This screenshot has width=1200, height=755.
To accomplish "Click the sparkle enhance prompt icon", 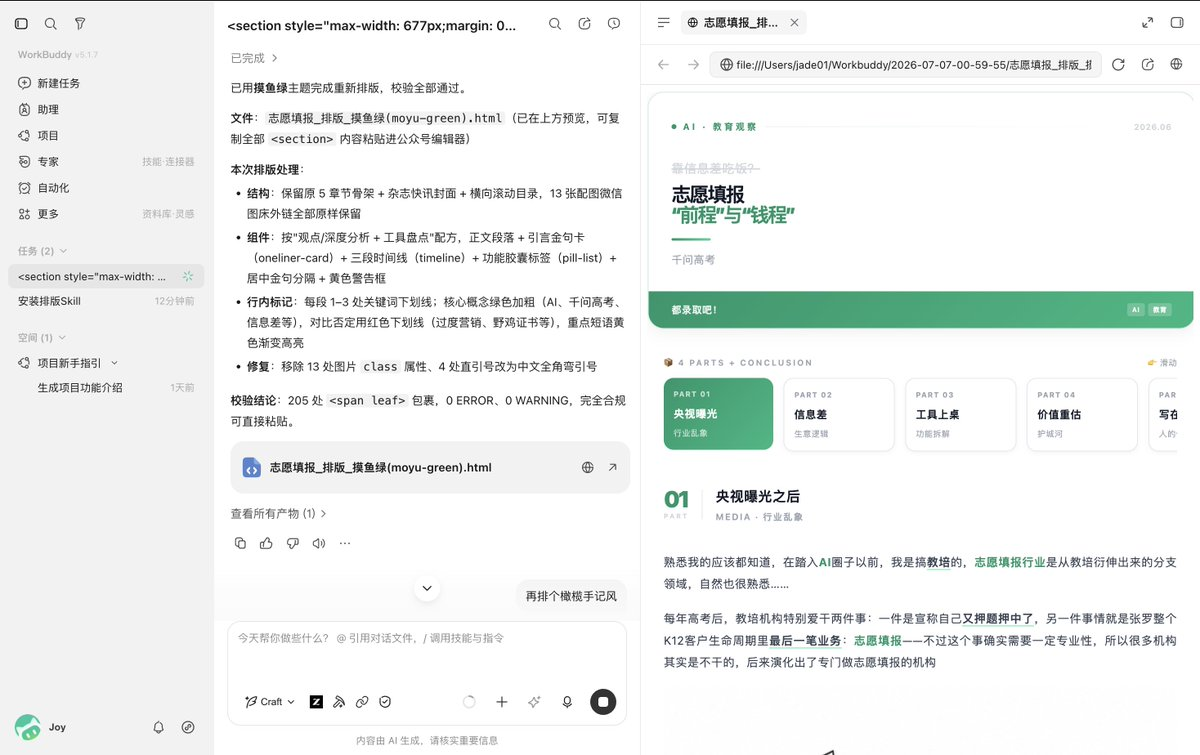I will point(534,702).
